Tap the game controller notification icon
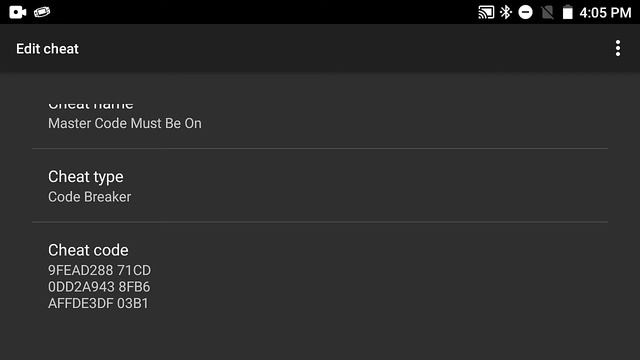This screenshot has width=640, height=360. tap(42, 12)
